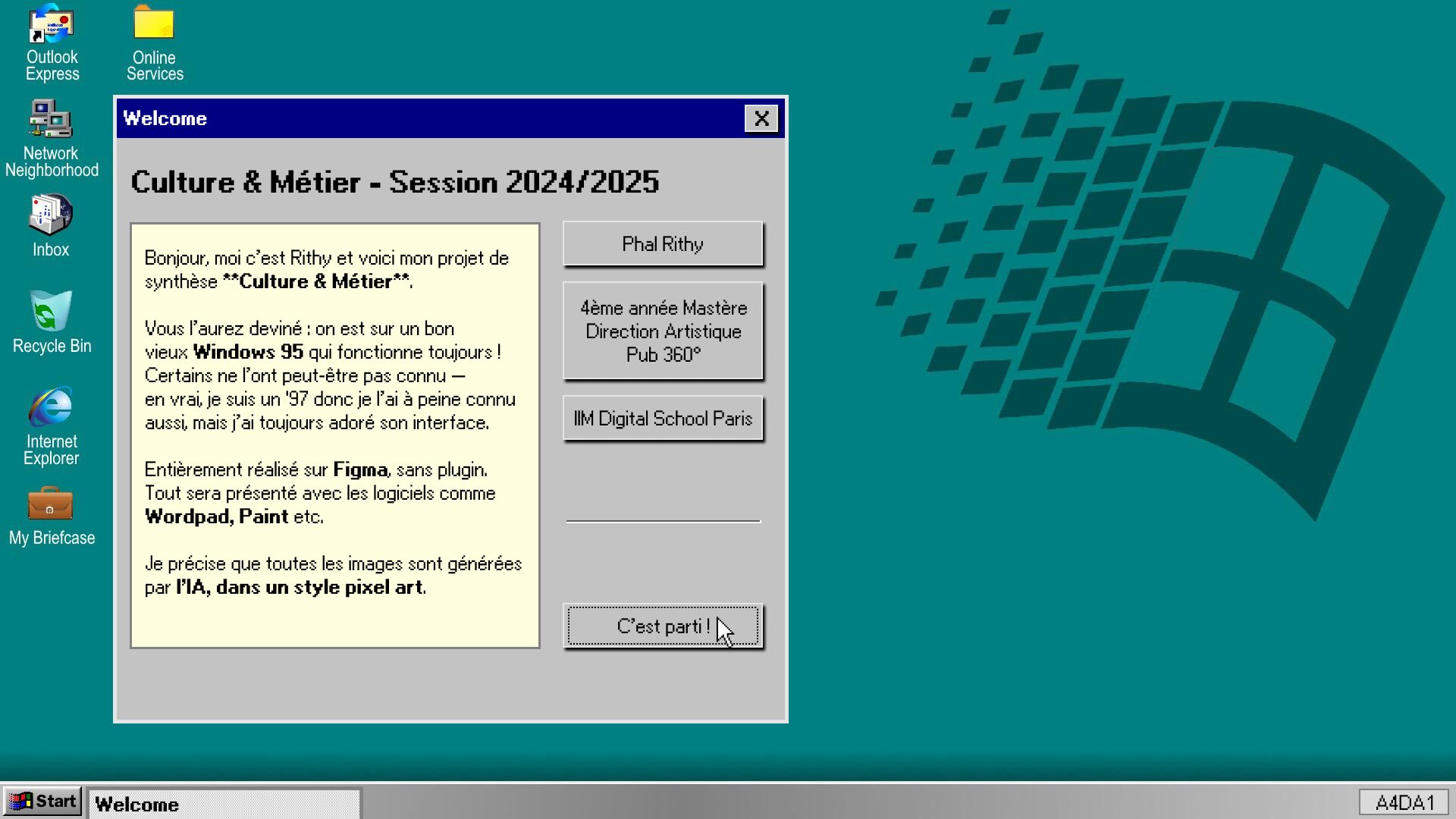This screenshot has width=1456, height=819.
Task: Select the My Briefcase icon
Action: pos(52,517)
